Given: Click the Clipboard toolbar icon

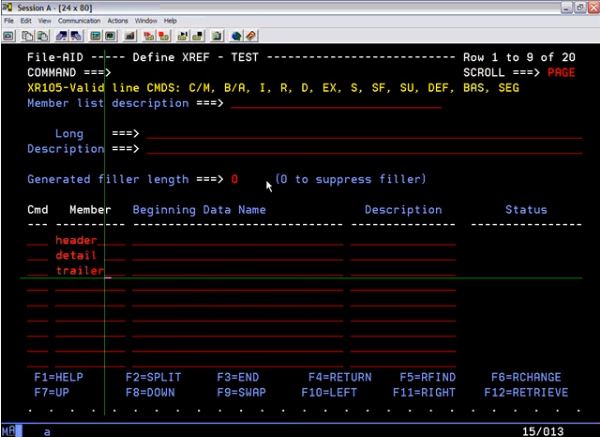Looking at the screenshot, I should point(217,36).
